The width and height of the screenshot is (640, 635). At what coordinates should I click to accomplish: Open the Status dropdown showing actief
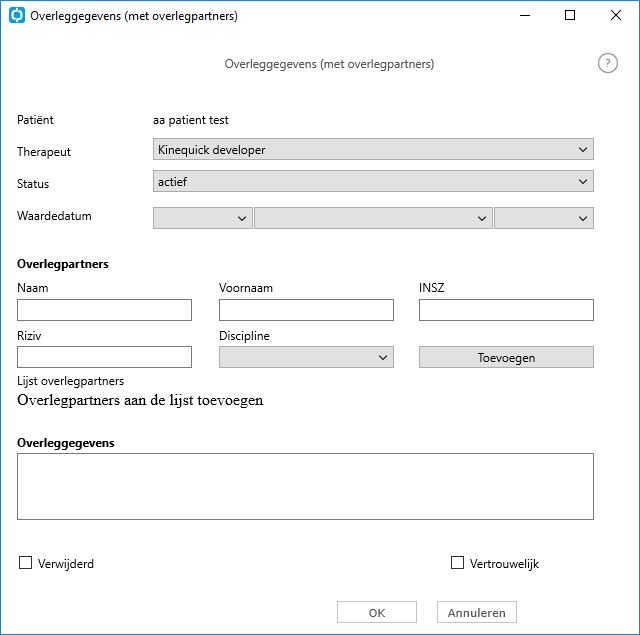[x=373, y=181]
